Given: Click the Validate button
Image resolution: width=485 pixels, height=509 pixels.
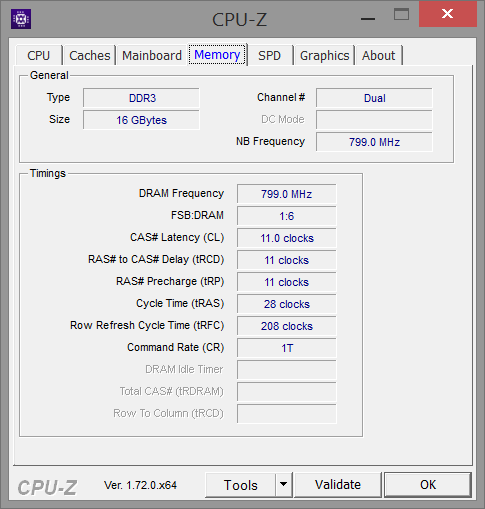Looking at the screenshot, I should pos(338,485).
